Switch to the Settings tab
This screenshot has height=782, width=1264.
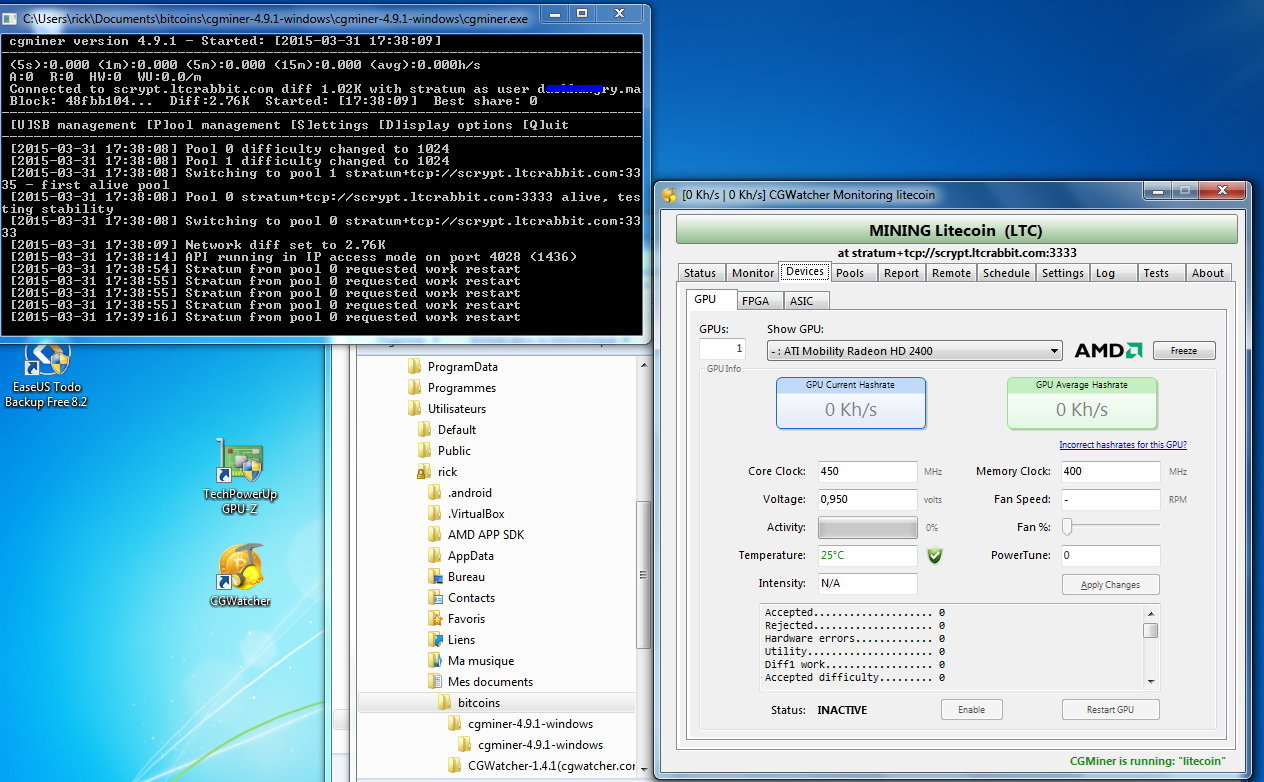point(1062,273)
